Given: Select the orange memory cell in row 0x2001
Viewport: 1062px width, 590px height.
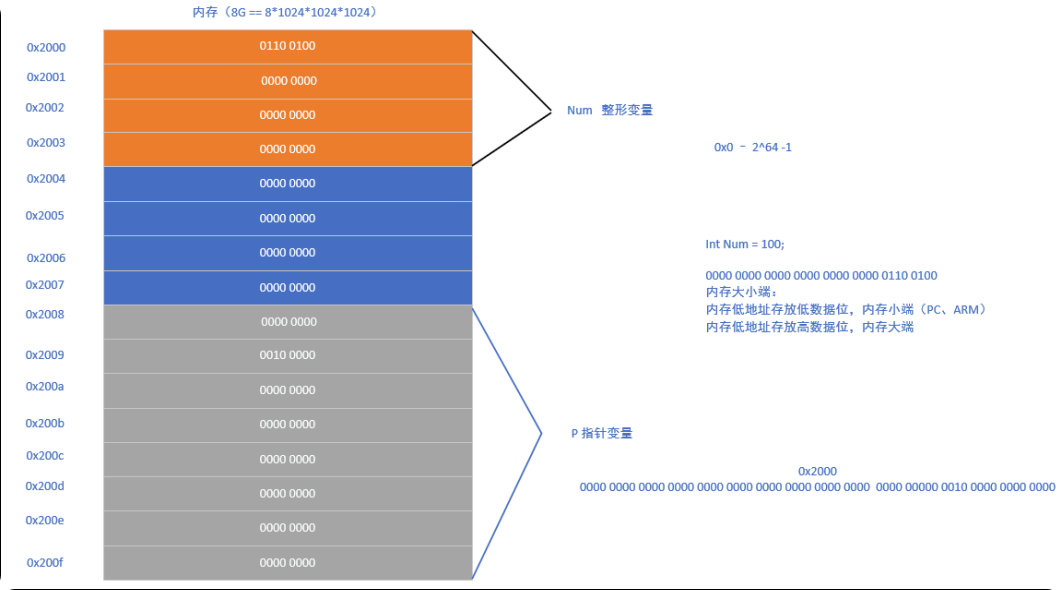Looking at the screenshot, I should (288, 81).
